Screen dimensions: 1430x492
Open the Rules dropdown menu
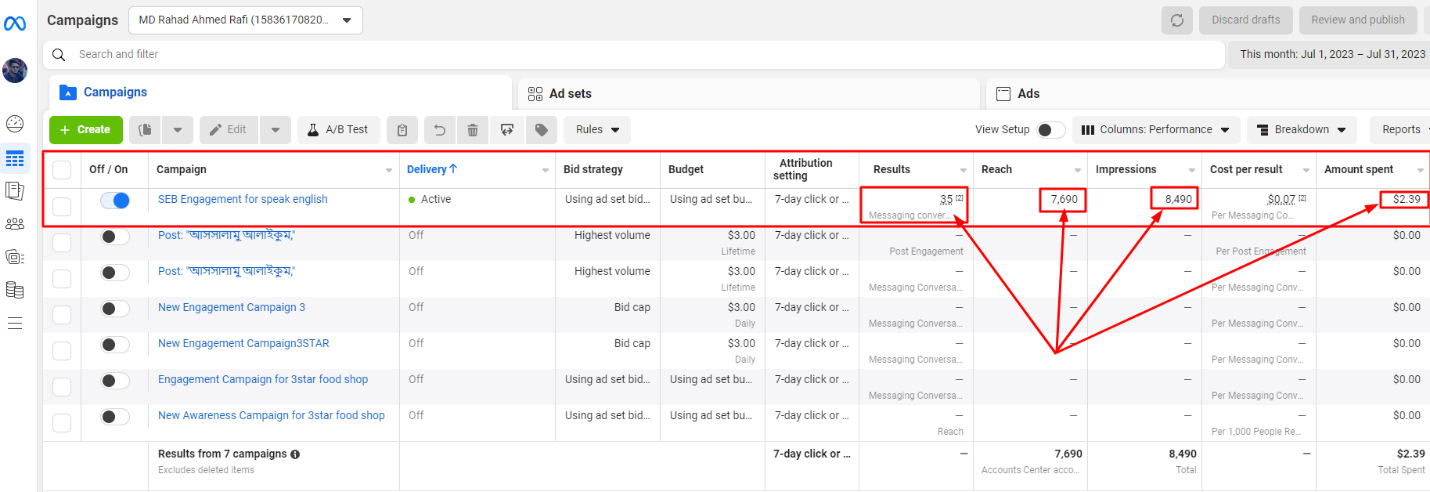tap(597, 130)
